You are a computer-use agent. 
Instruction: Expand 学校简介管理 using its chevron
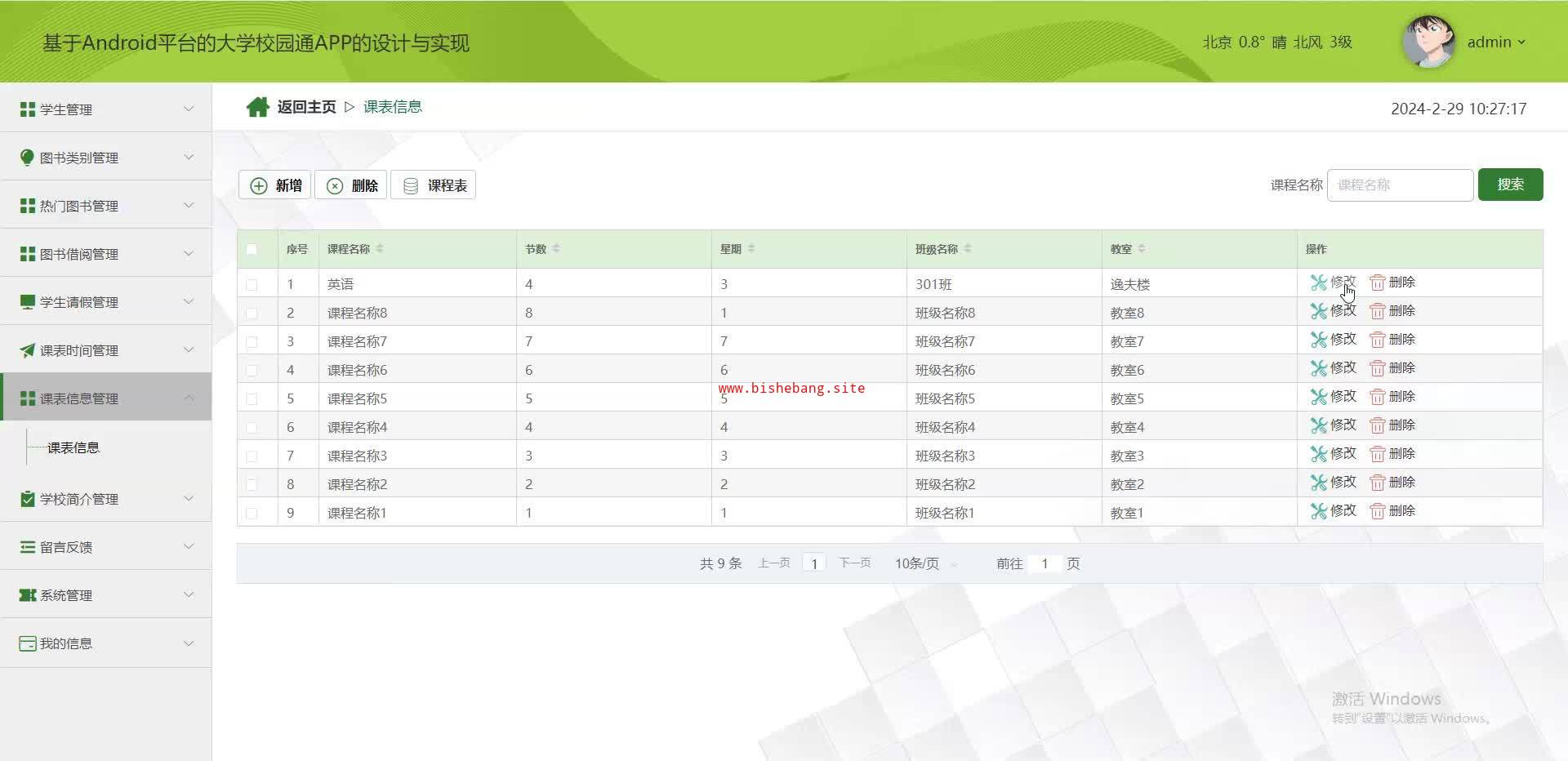click(189, 498)
